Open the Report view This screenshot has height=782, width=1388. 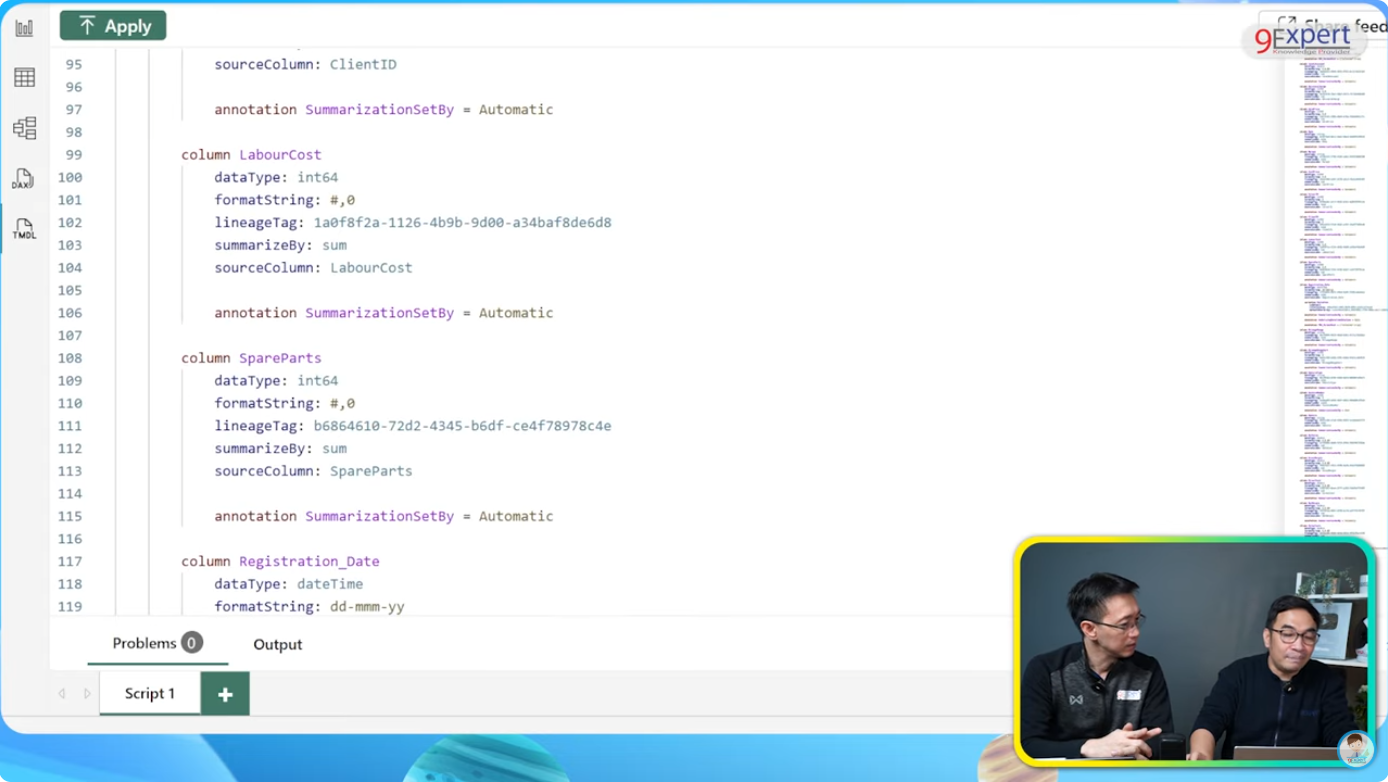coord(24,28)
